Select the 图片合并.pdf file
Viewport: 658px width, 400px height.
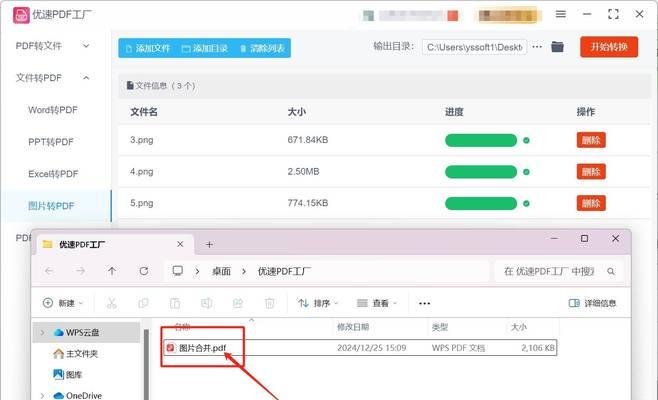coord(360,348)
